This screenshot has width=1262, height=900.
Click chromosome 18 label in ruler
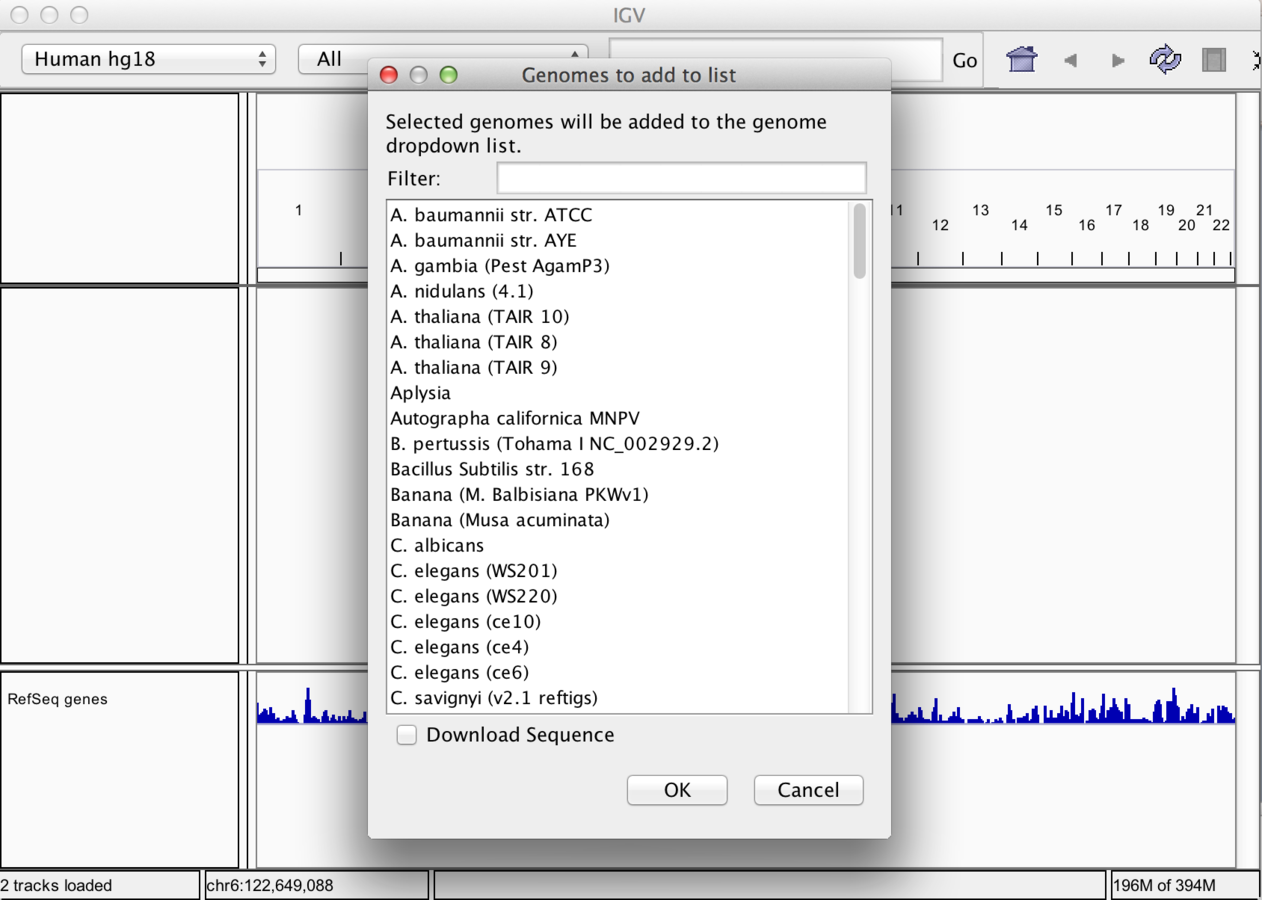pyautogui.click(x=1140, y=225)
